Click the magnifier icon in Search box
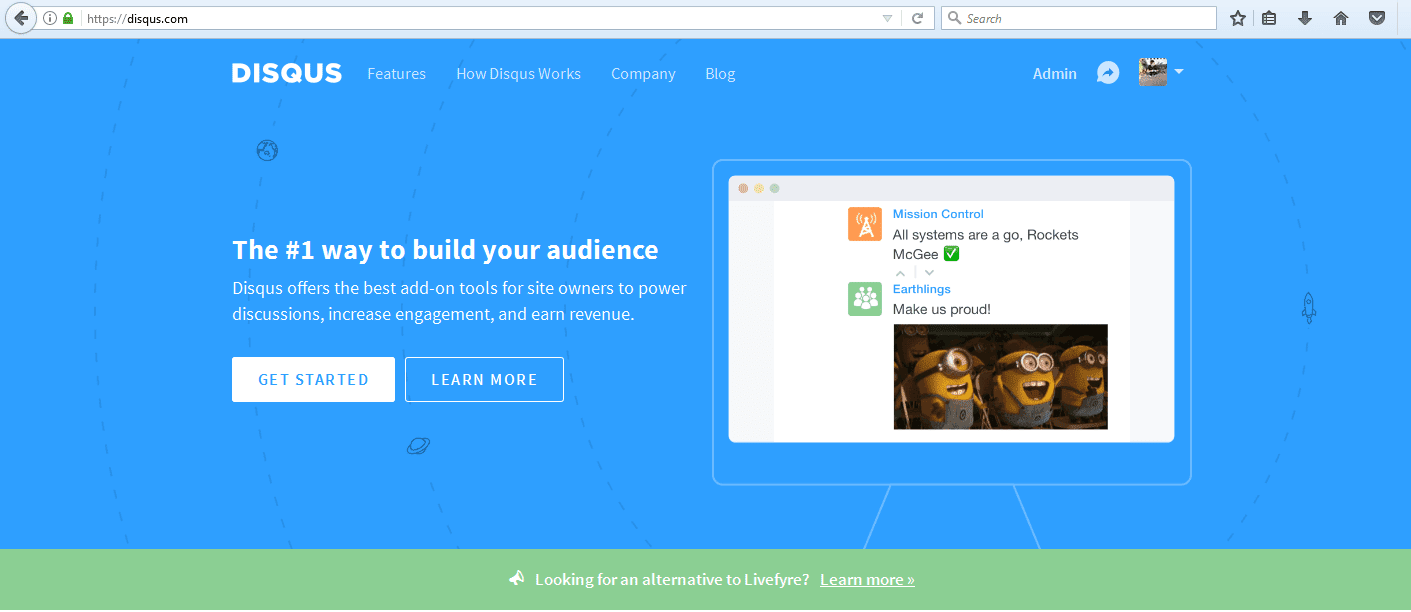 coord(954,18)
